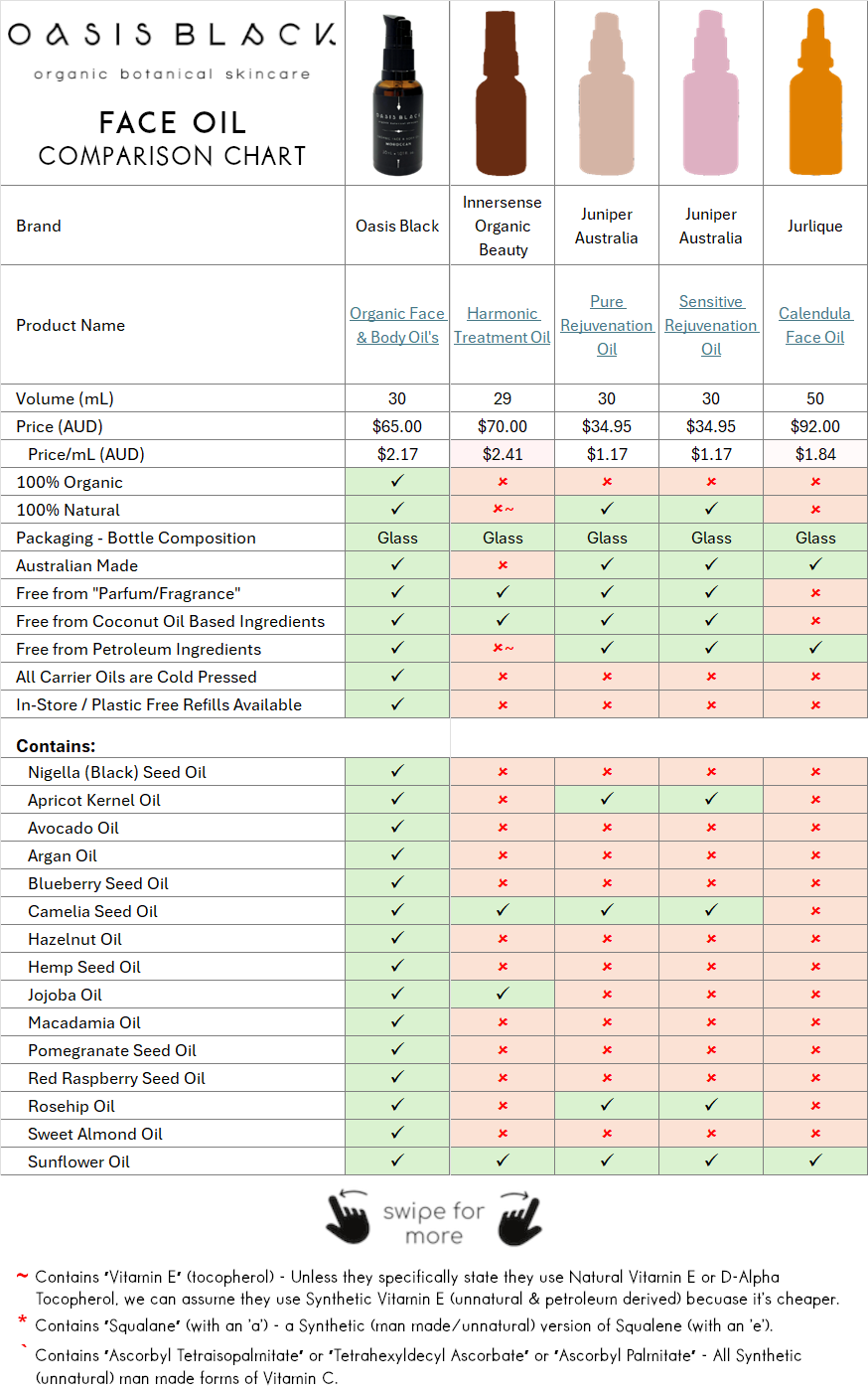Open the Calendula Face Oil link
This screenshot has width=868, height=1391.
tap(814, 325)
